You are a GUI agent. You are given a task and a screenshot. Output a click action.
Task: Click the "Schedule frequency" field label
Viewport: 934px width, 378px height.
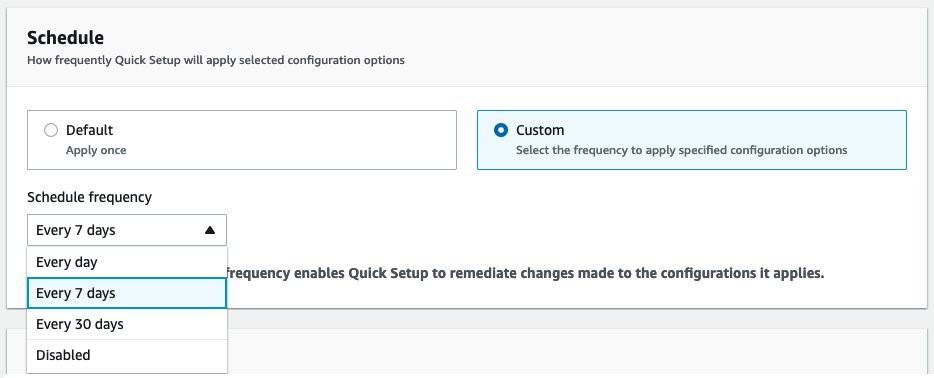pos(89,197)
